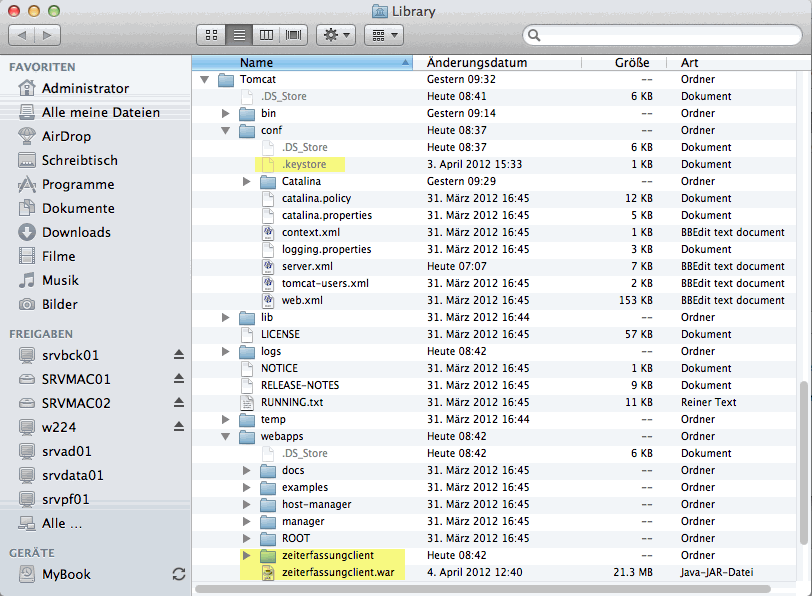Switch to Cover Flow view
Screen dimensions: 812x596
tap(293, 35)
